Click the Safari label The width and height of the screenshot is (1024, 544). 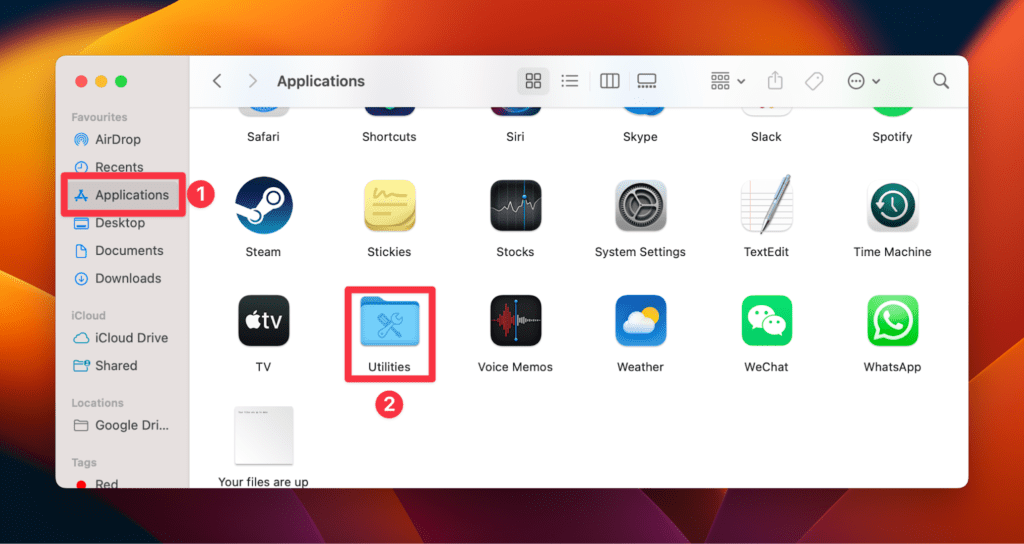pos(263,137)
